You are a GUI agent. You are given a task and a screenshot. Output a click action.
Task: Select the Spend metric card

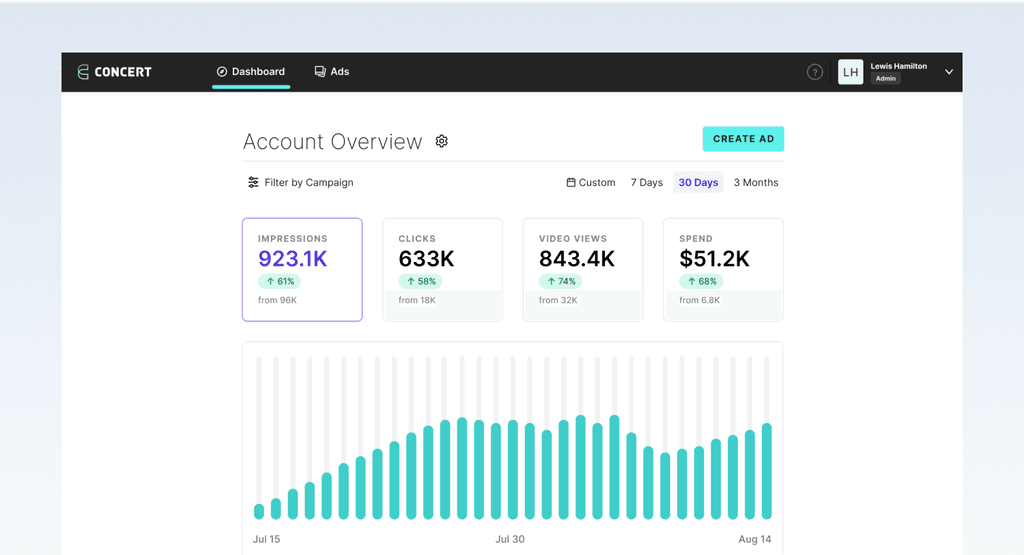[x=724, y=270]
